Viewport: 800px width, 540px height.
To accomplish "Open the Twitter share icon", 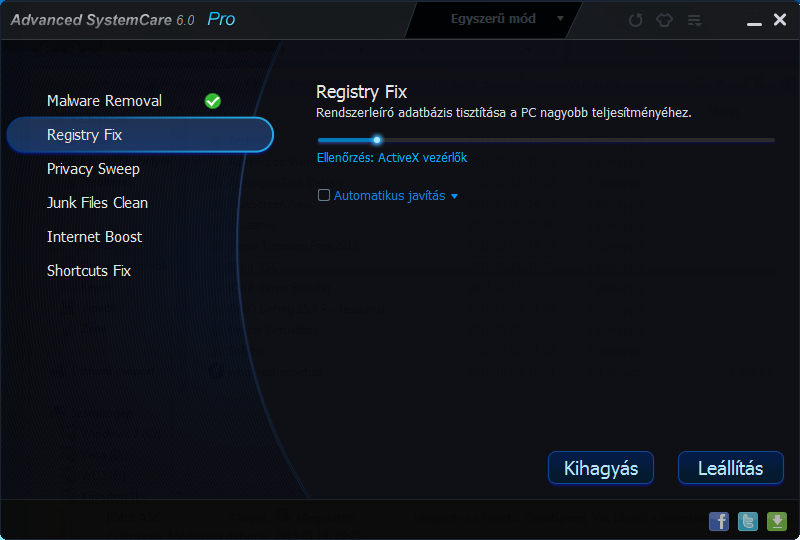I will click(748, 521).
